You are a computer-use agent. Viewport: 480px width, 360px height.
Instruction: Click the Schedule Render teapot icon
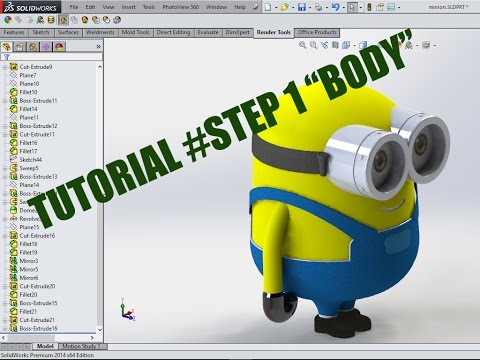point(106,20)
